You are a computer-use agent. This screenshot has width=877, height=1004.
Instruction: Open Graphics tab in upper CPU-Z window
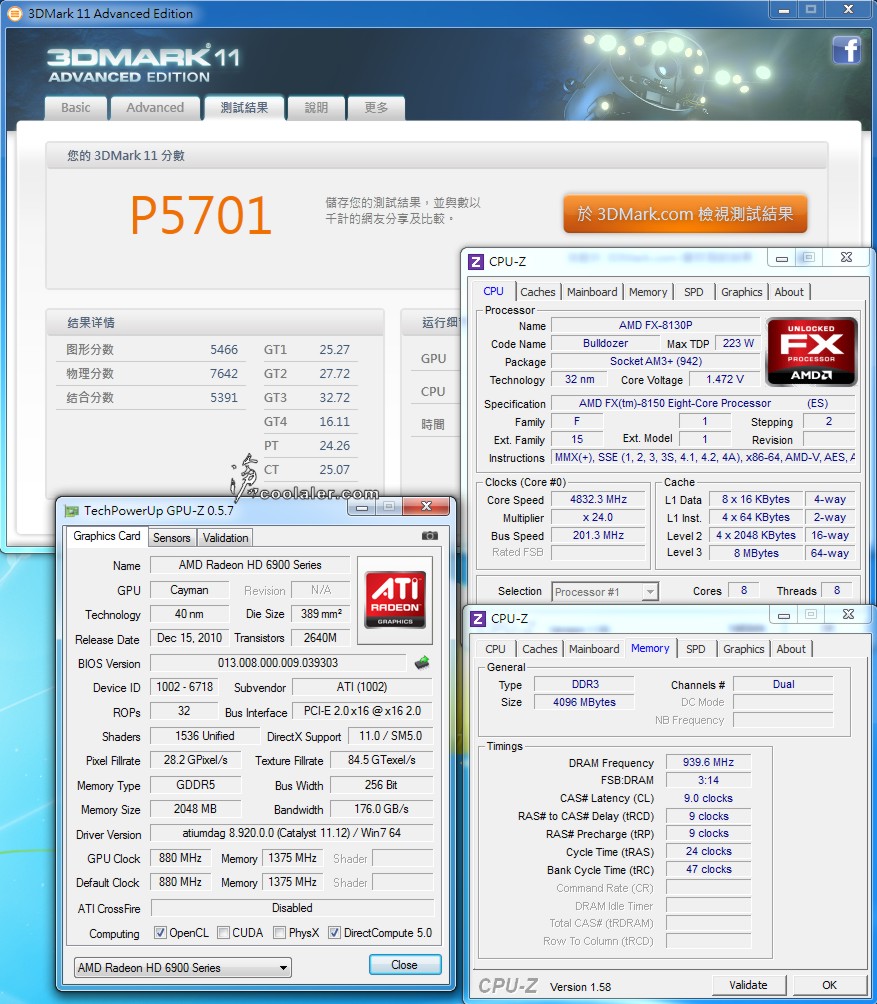pos(741,292)
